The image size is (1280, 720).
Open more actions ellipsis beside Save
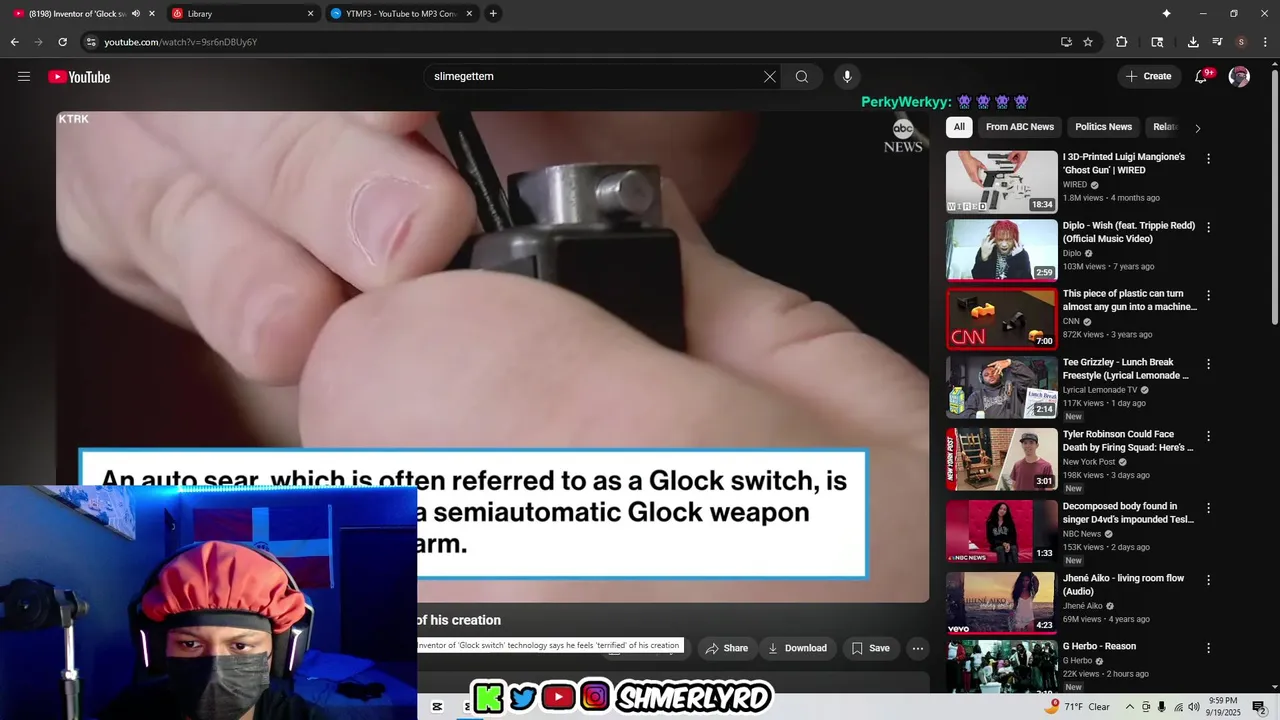tap(917, 648)
